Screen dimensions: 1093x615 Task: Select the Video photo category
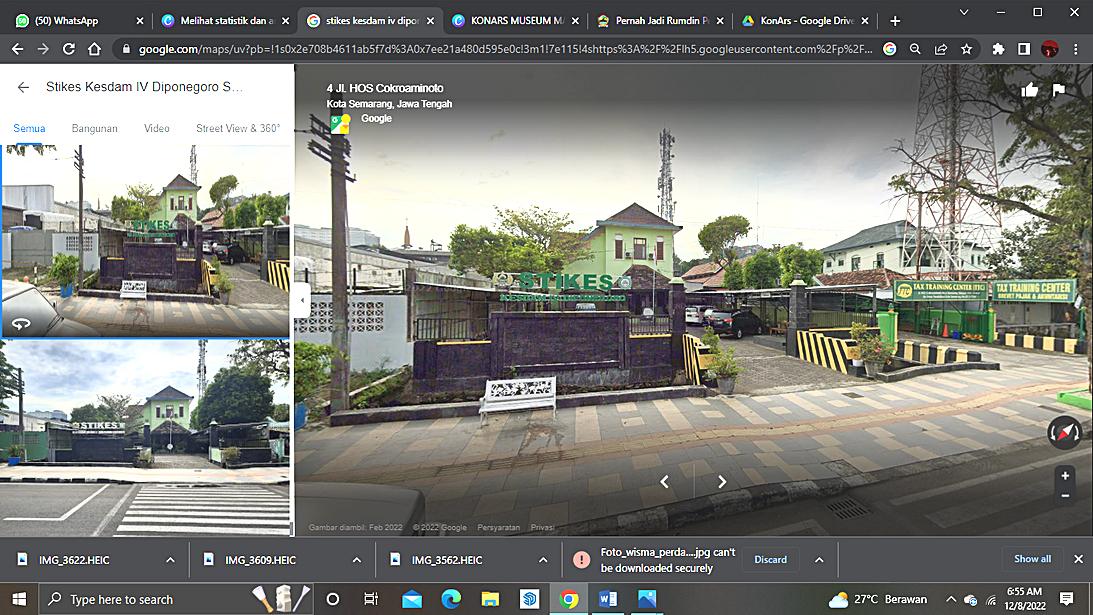coord(157,128)
